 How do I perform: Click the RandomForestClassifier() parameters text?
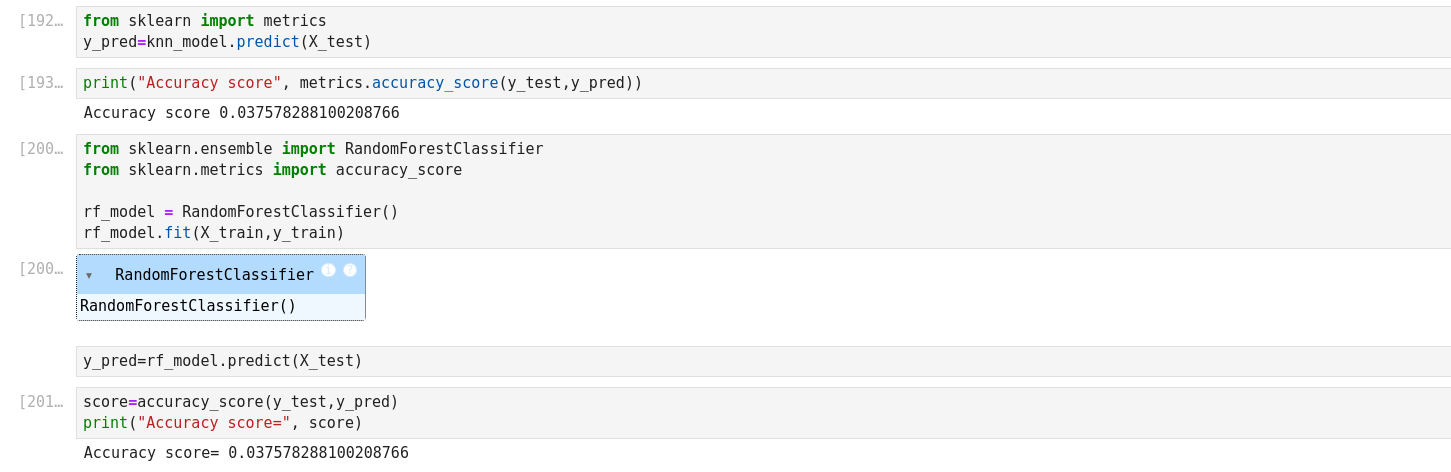[188, 306]
